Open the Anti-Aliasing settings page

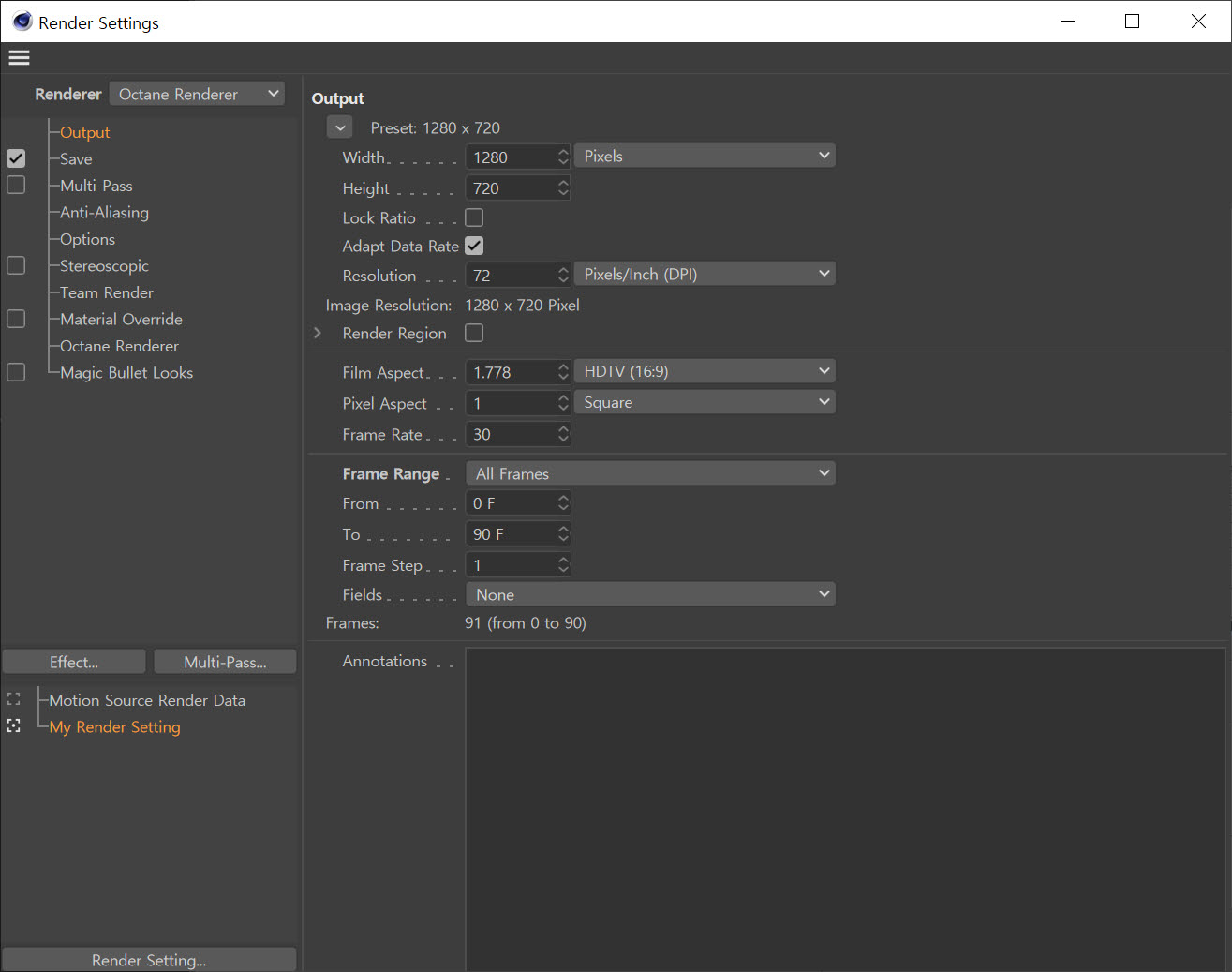[105, 212]
